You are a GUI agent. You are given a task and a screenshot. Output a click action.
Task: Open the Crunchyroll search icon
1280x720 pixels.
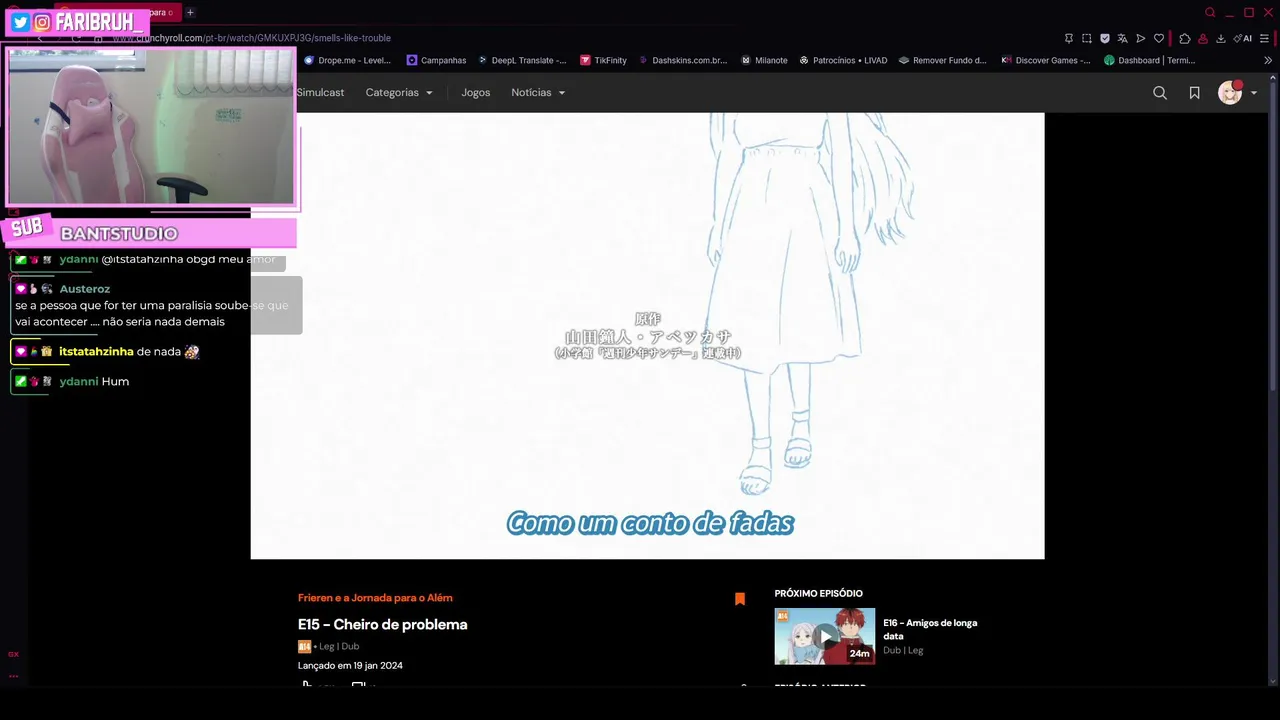pyautogui.click(x=1160, y=93)
